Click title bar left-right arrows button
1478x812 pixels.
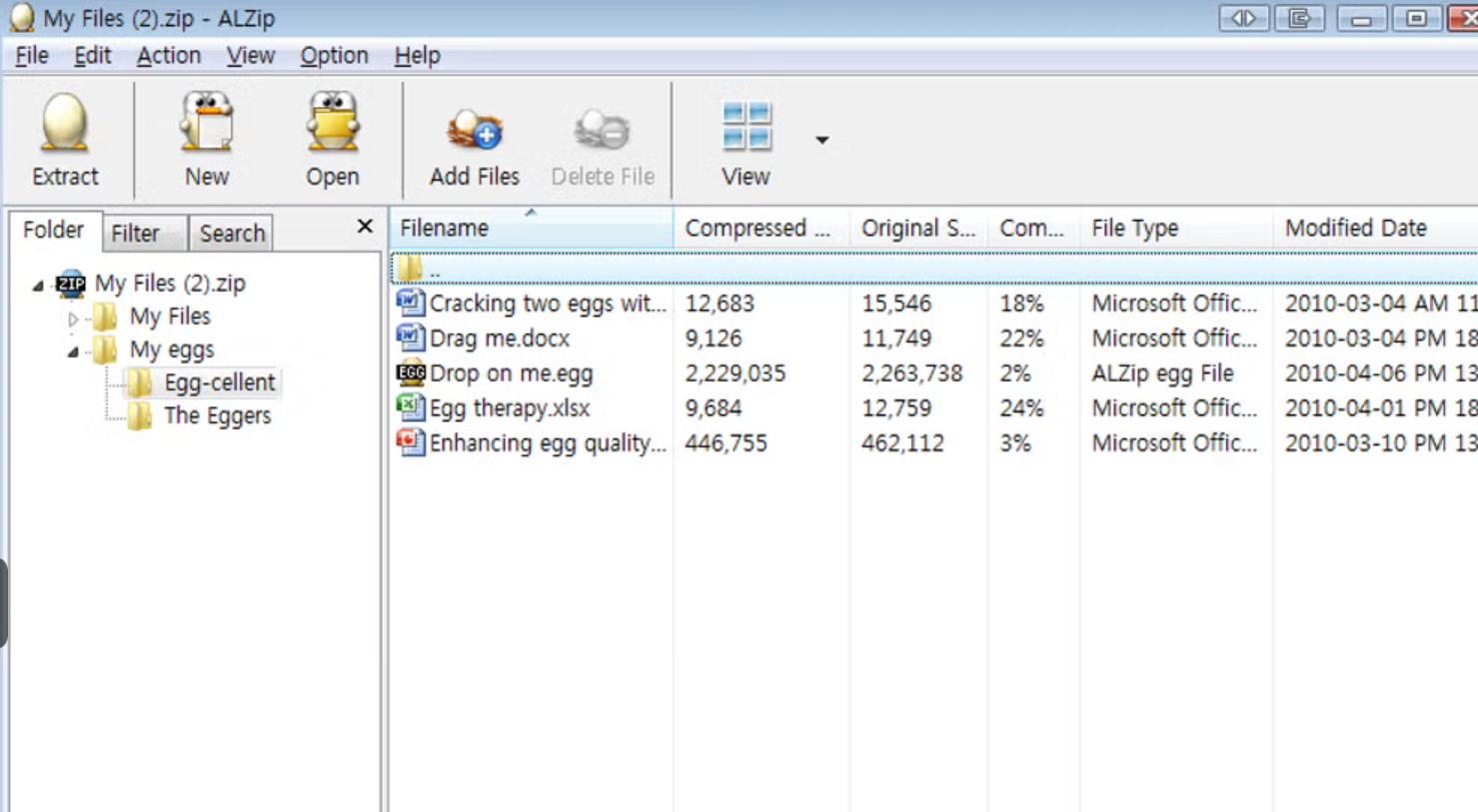tap(1243, 18)
